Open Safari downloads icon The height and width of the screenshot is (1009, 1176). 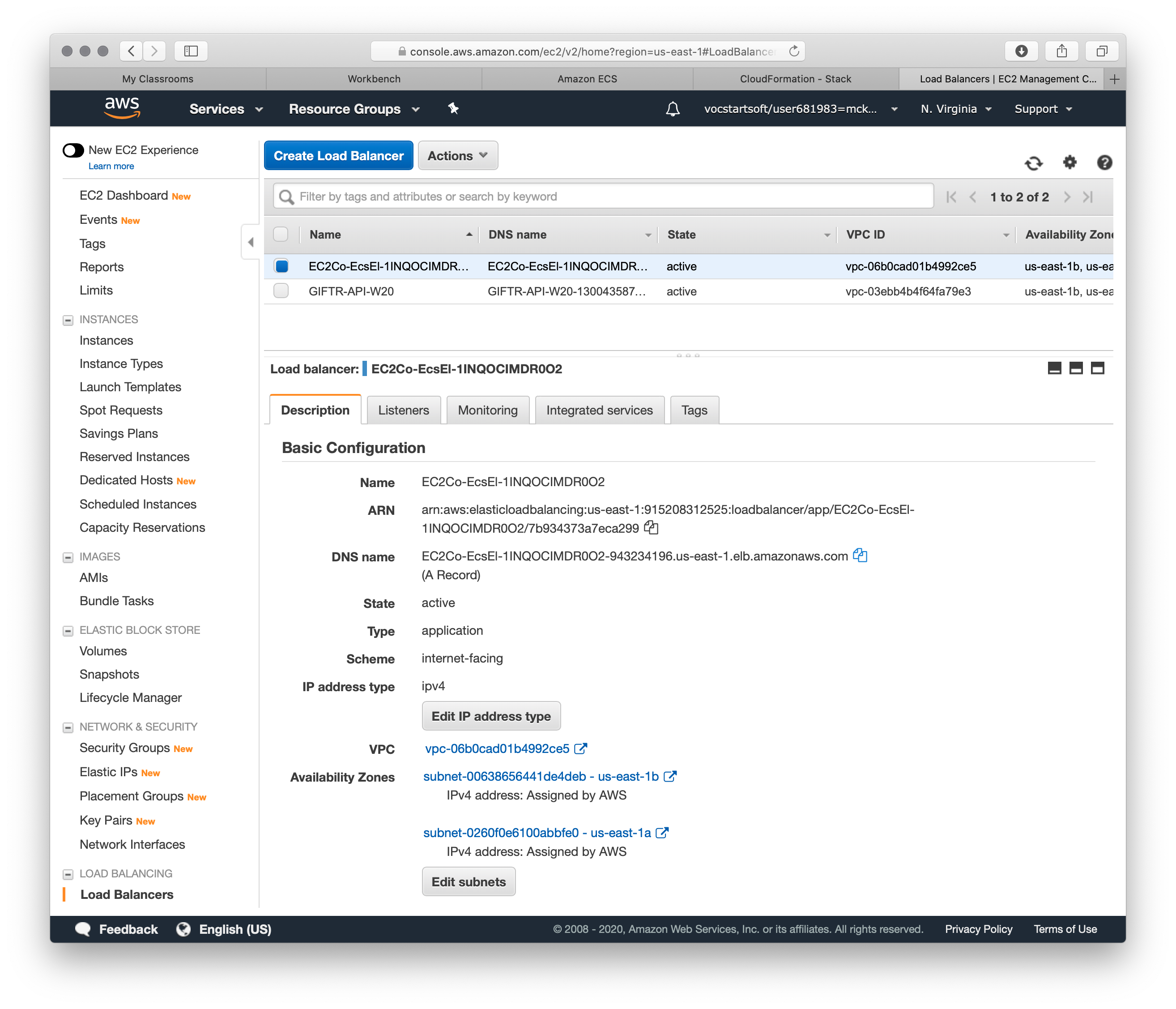[x=1021, y=51]
